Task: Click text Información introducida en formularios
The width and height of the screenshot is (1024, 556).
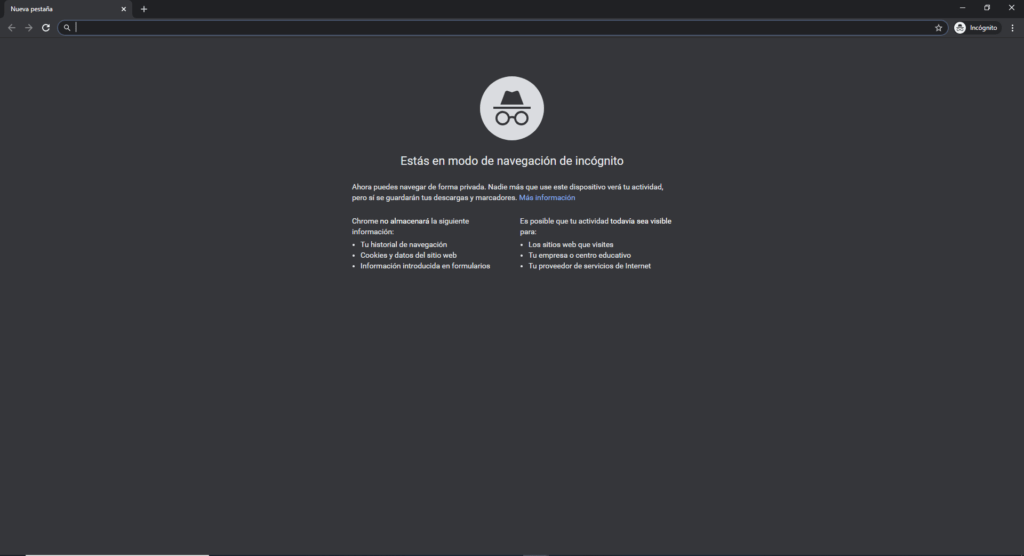Action: pos(424,266)
